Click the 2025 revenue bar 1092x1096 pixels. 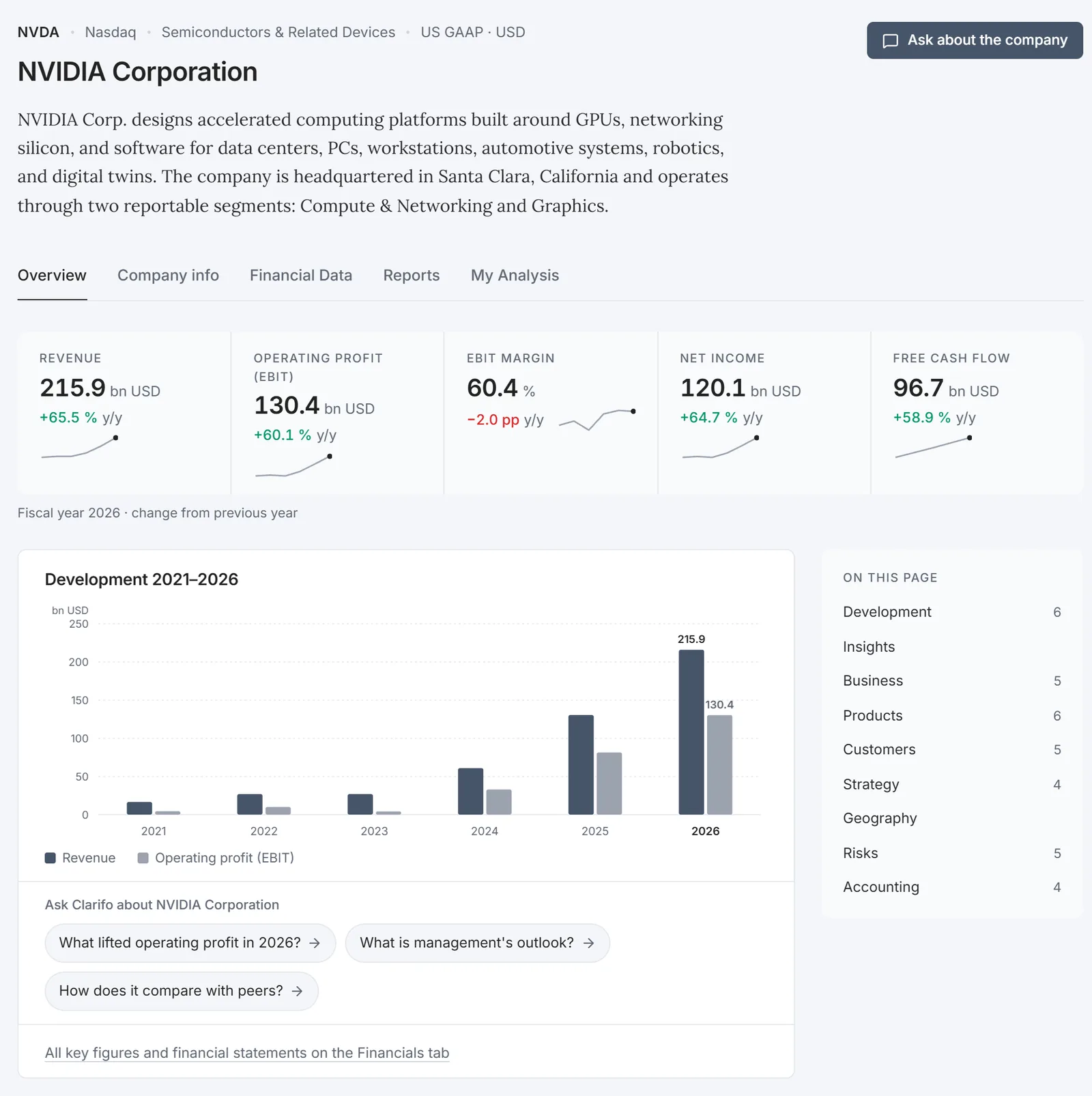581,765
